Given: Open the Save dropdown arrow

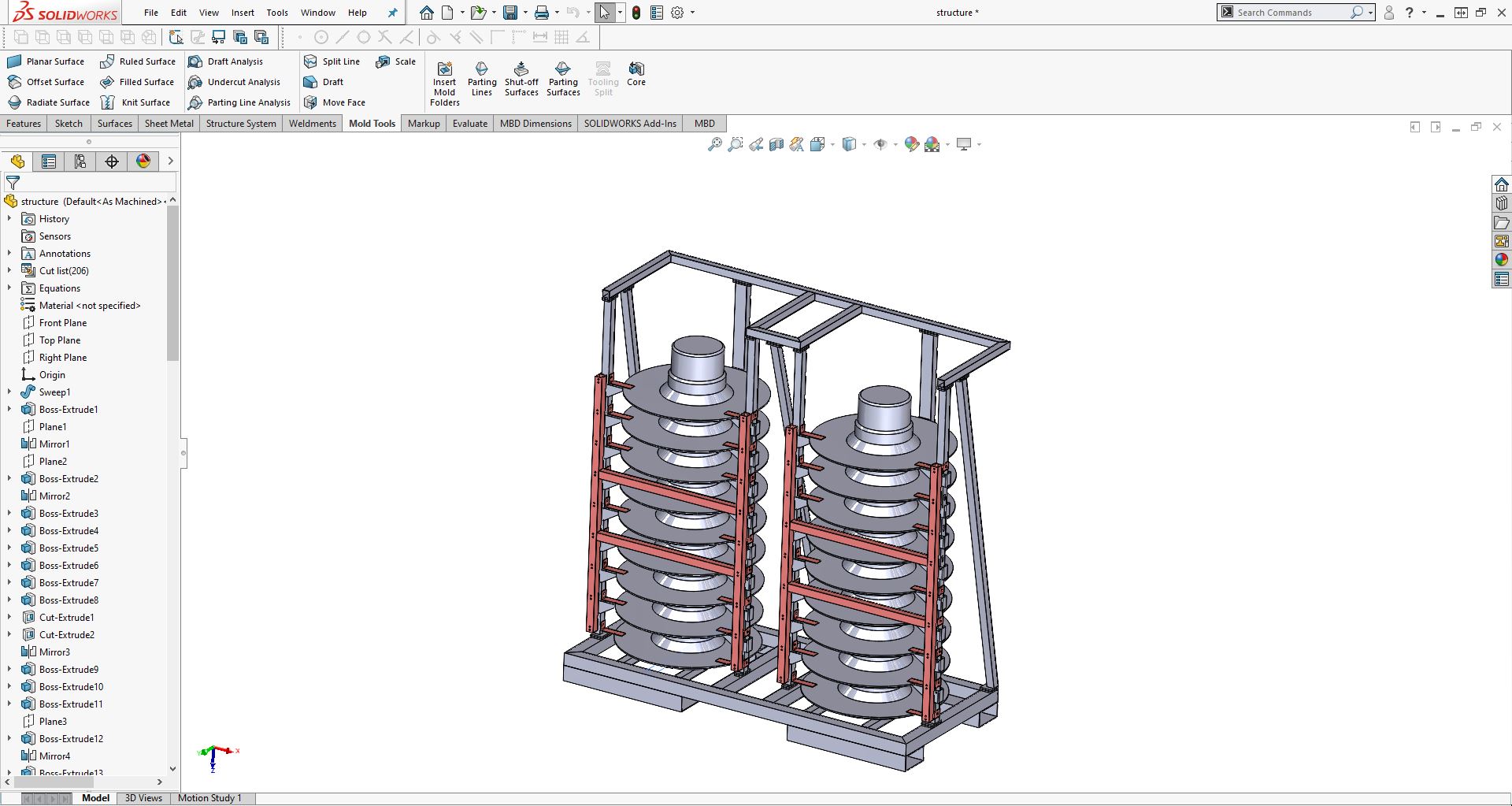Looking at the screenshot, I should (525, 13).
